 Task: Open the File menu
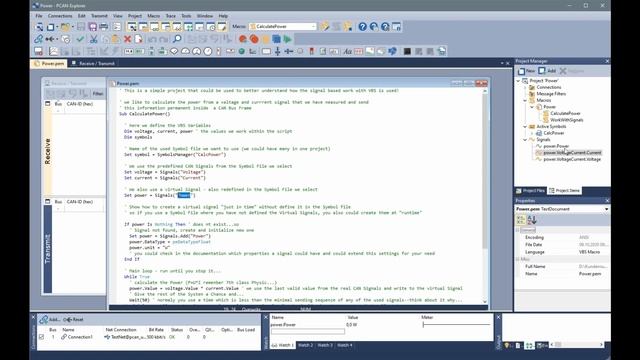(39, 16)
